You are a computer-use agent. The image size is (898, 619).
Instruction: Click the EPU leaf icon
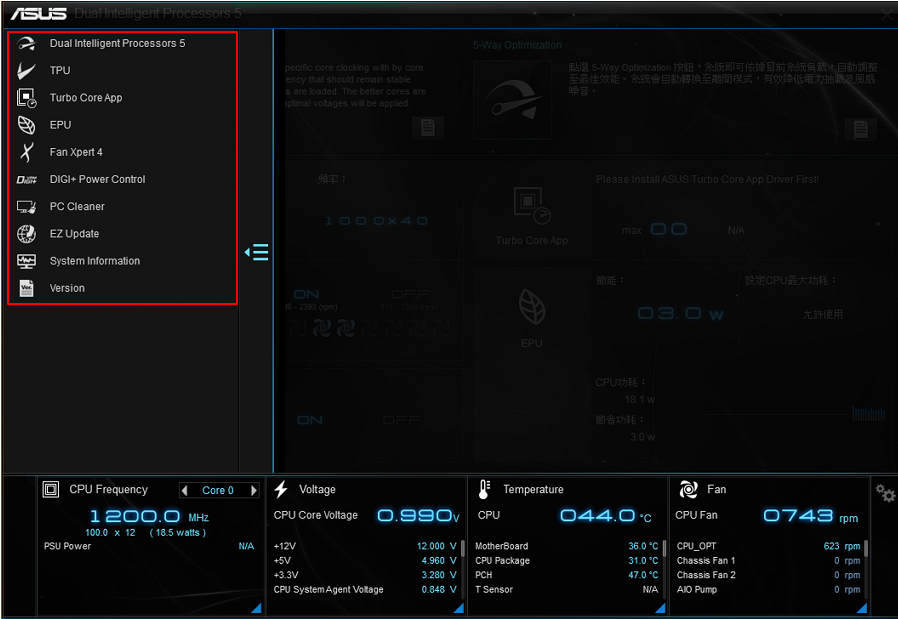(26, 125)
